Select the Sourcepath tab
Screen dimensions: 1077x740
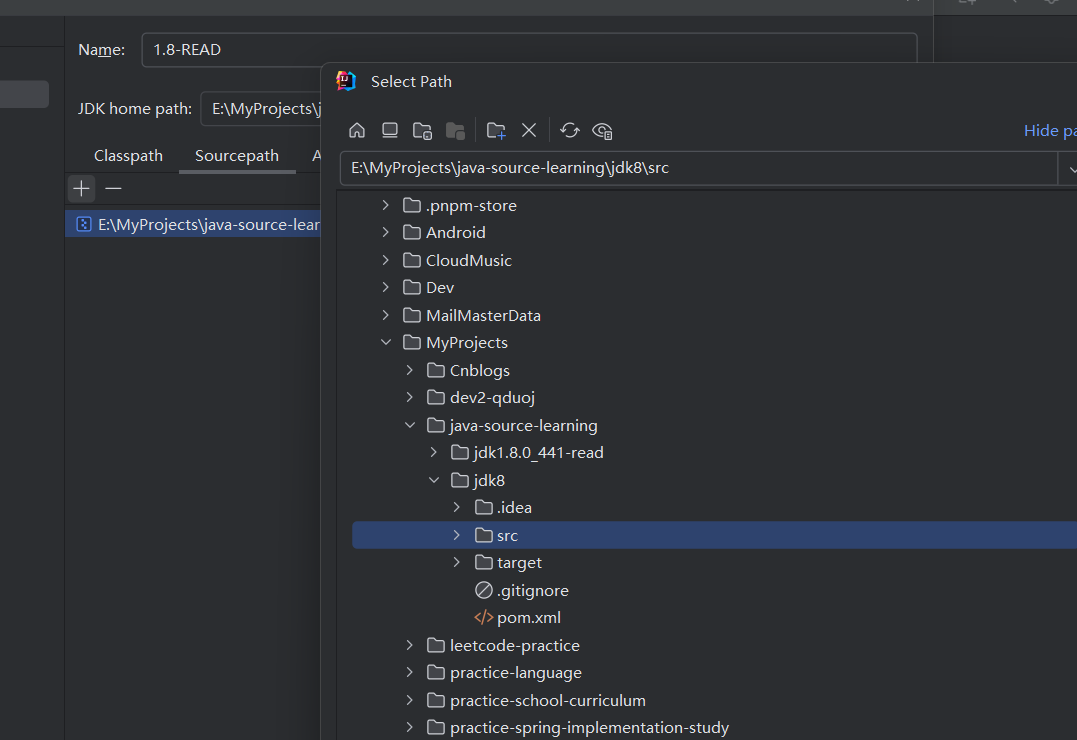point(237,156)
